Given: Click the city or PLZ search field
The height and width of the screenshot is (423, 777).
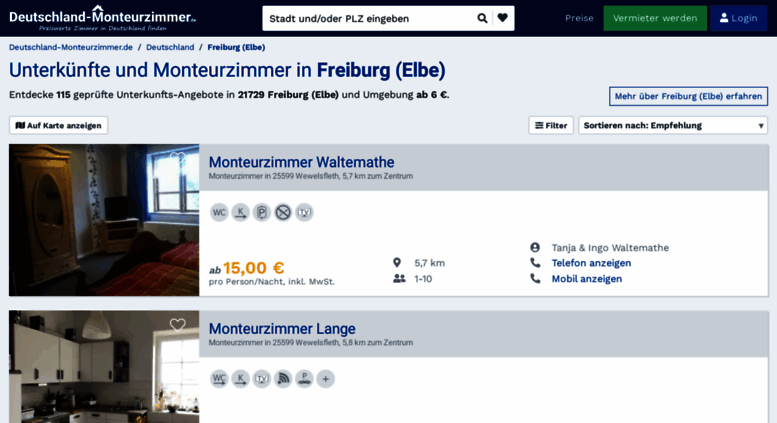Looking at the screenshot, I should 369,18.
